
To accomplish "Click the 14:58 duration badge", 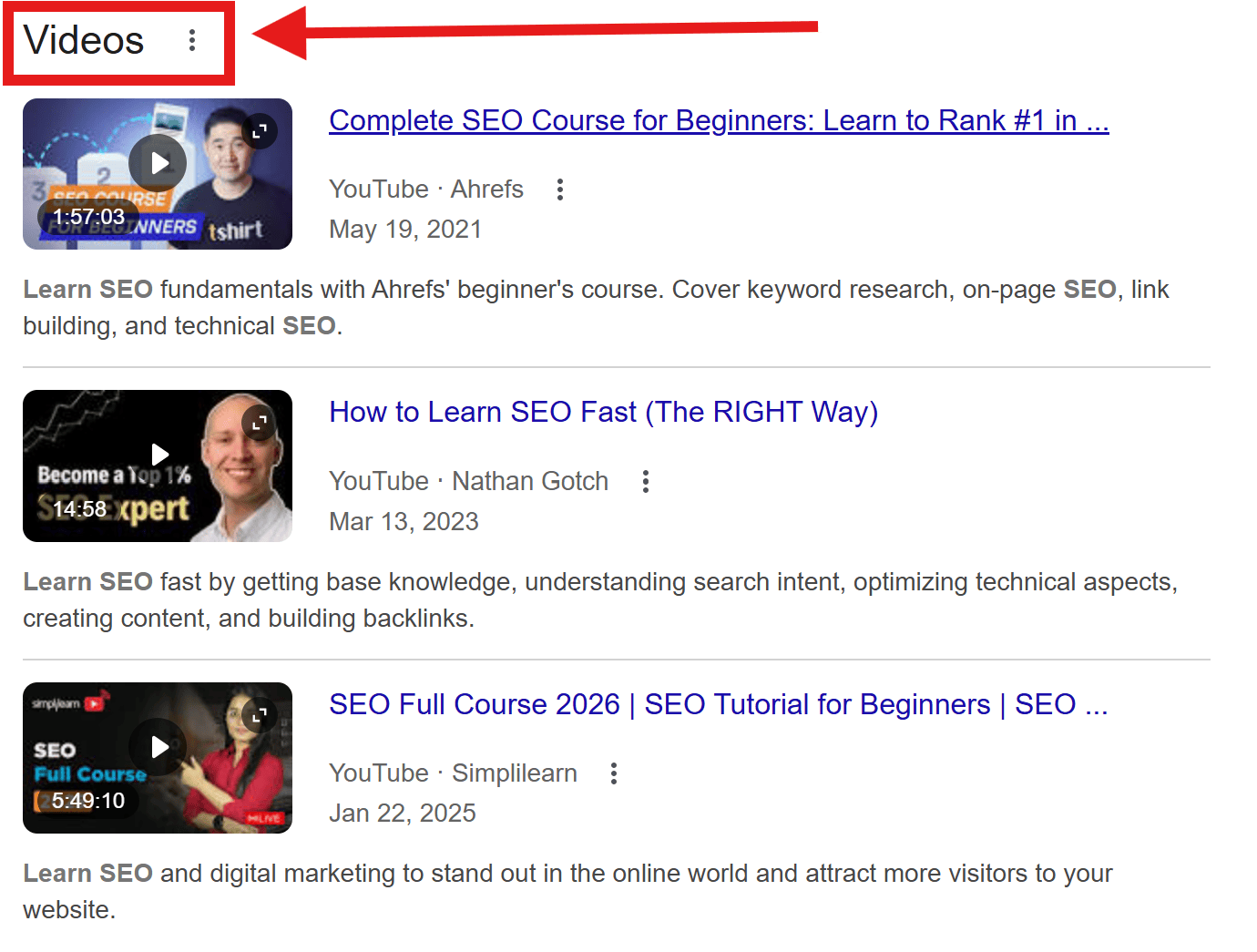I will point(79,509).
